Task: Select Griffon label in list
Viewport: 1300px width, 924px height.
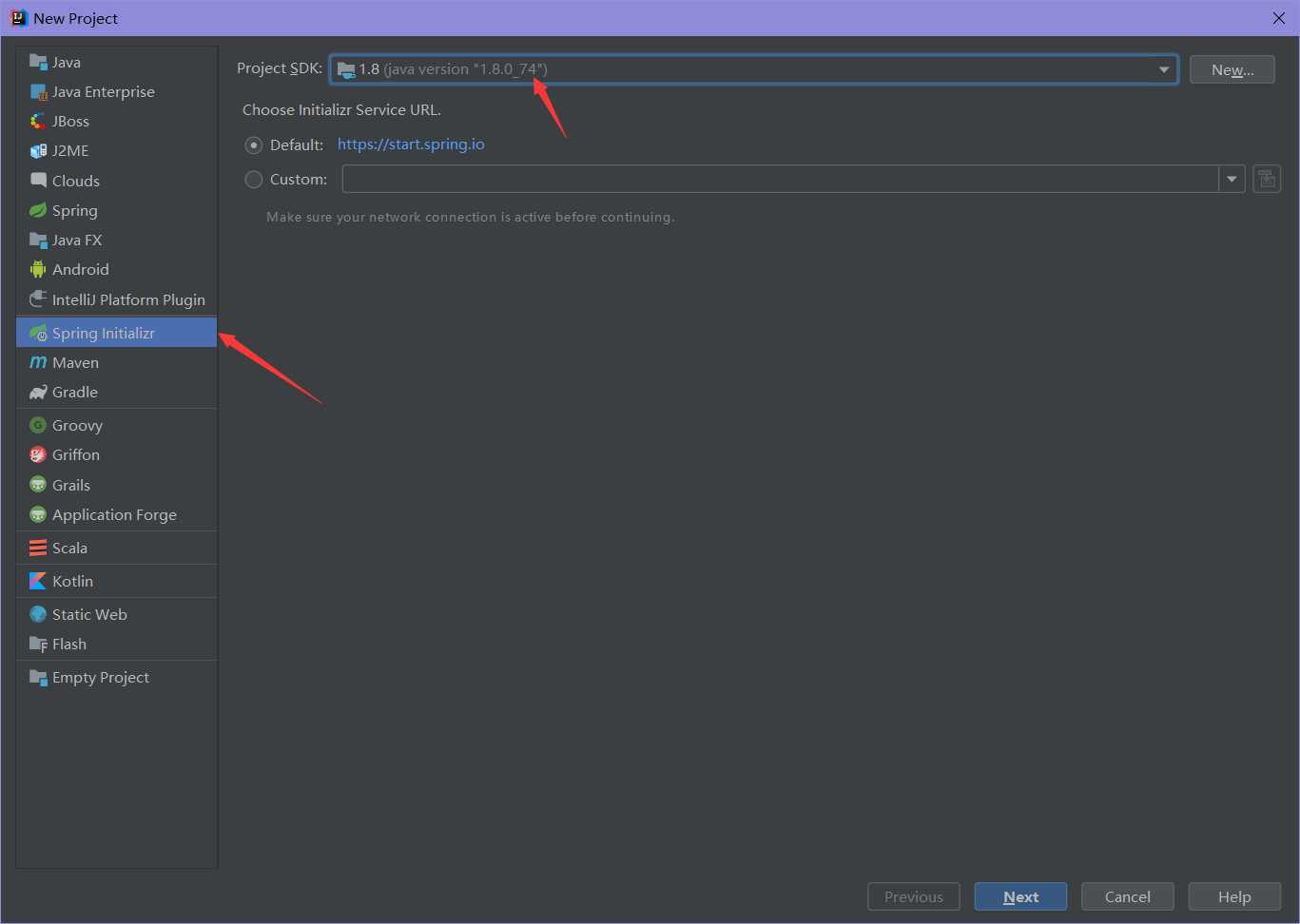Action: (76, 454)
